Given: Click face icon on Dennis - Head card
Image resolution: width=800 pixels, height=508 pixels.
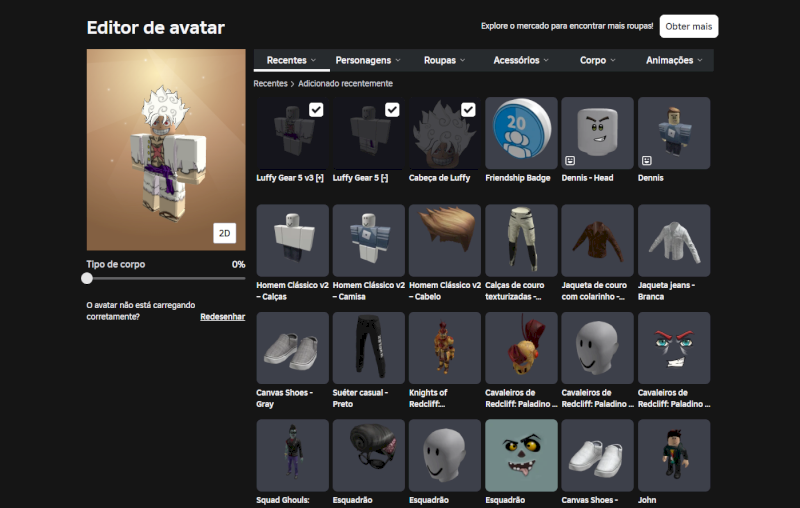Looking at the screenshot, I should [570, 161].
